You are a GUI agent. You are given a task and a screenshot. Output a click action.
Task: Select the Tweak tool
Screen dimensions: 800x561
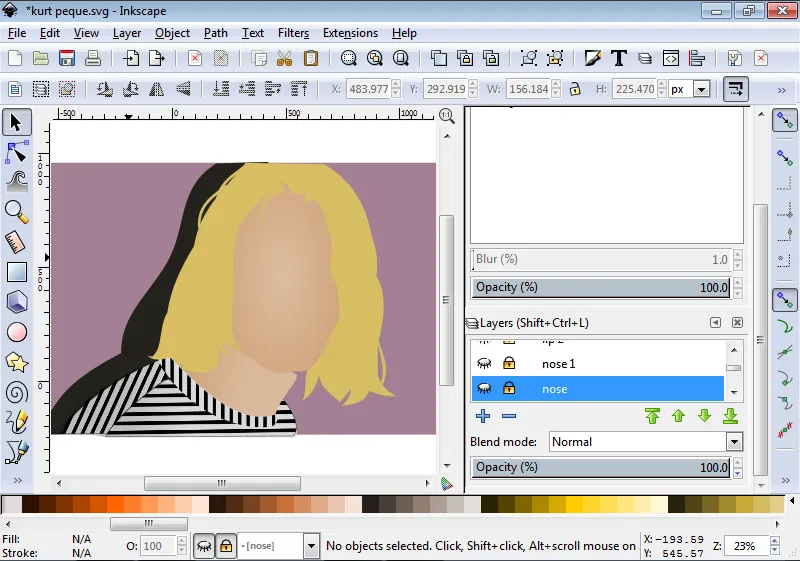(16, 183)
